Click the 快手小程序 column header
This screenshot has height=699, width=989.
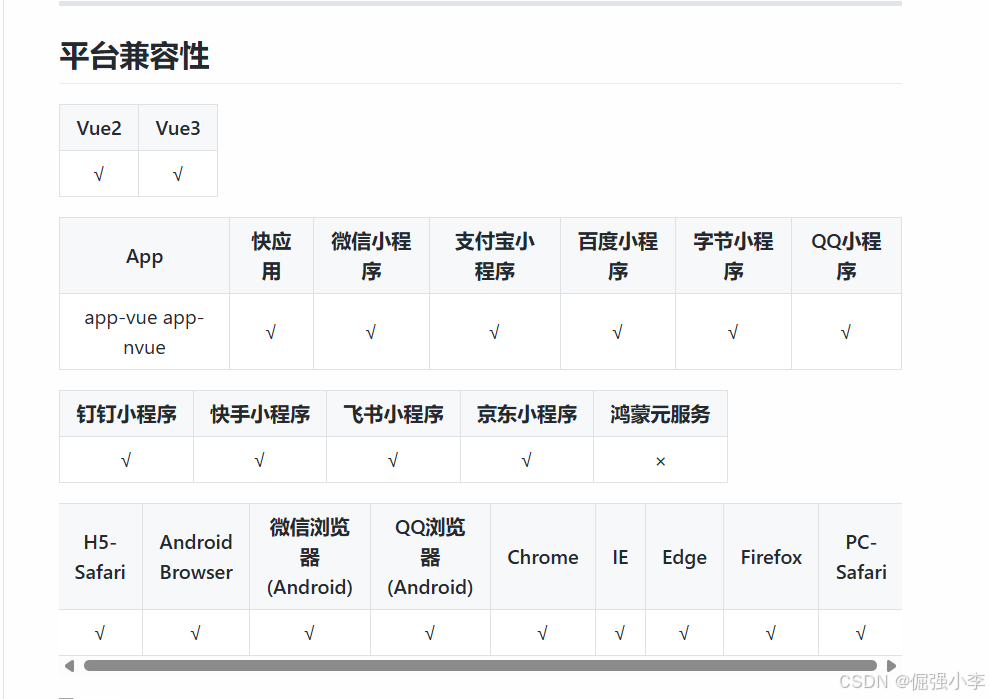click(x=259, y=413)
